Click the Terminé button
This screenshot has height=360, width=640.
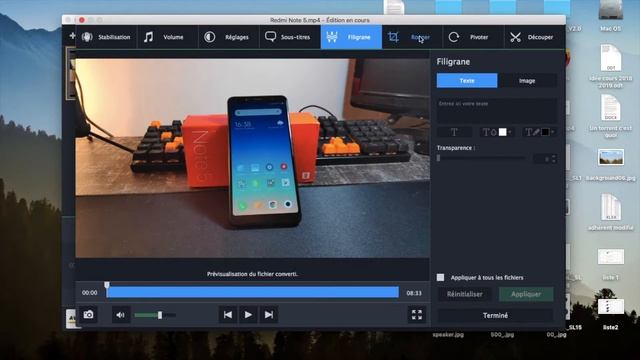(x=496, y=316)
